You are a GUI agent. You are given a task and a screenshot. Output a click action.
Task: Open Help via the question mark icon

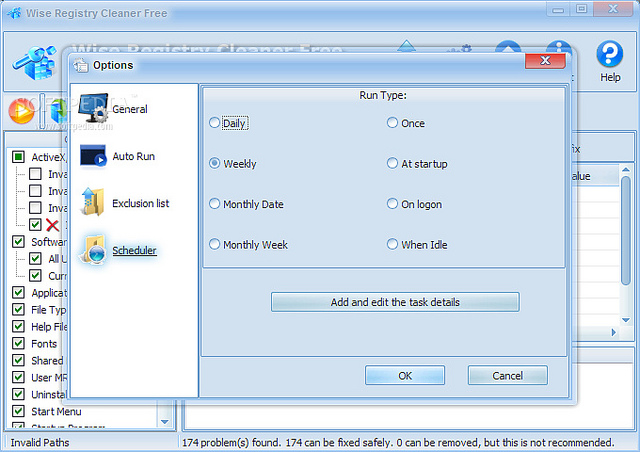pos(609,54)
